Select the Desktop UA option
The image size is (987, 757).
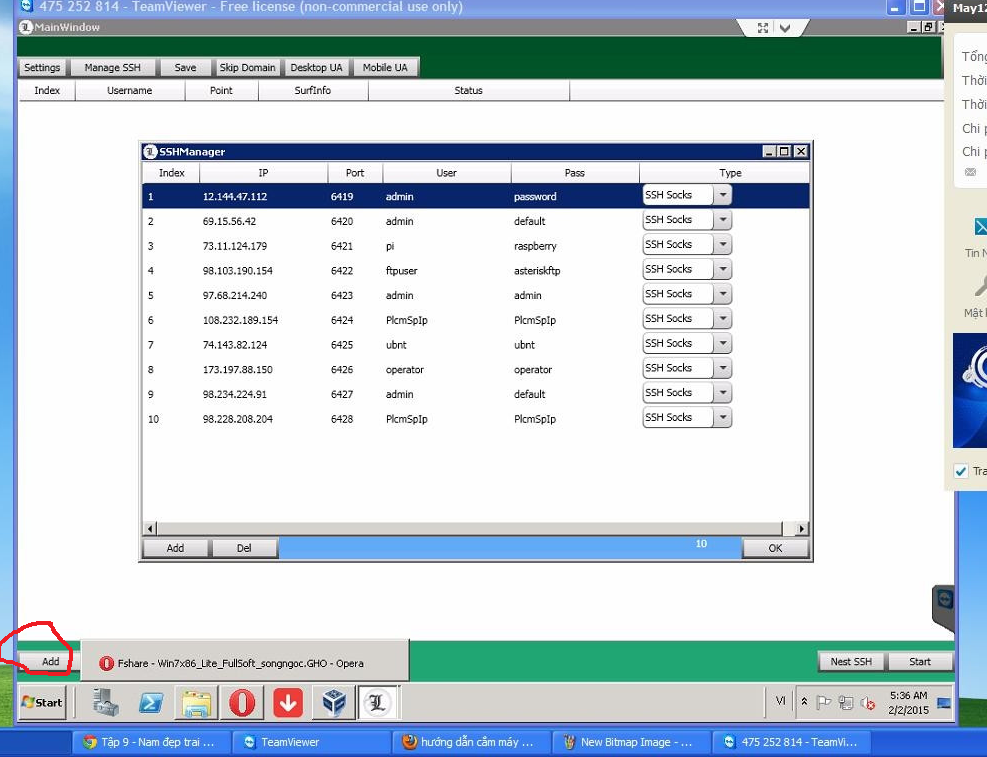pyautogui.click(x=317, y=67)
